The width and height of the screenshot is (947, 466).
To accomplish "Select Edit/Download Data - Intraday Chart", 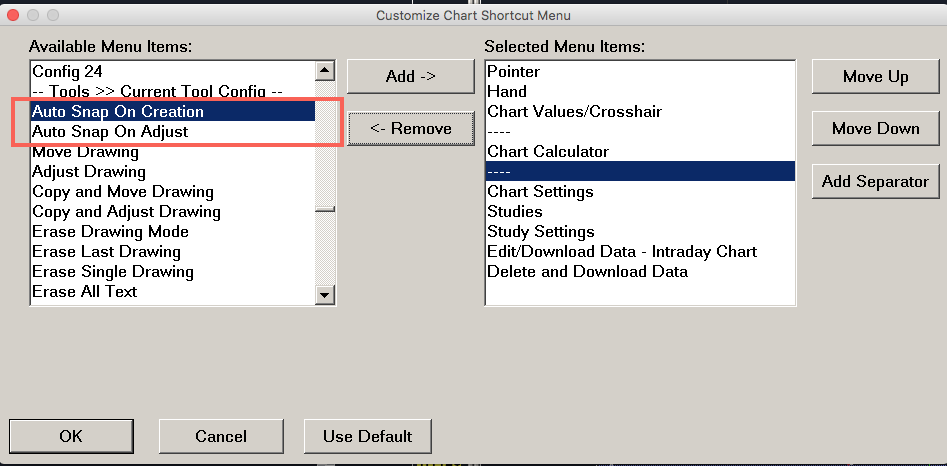I will coord(640,251).
